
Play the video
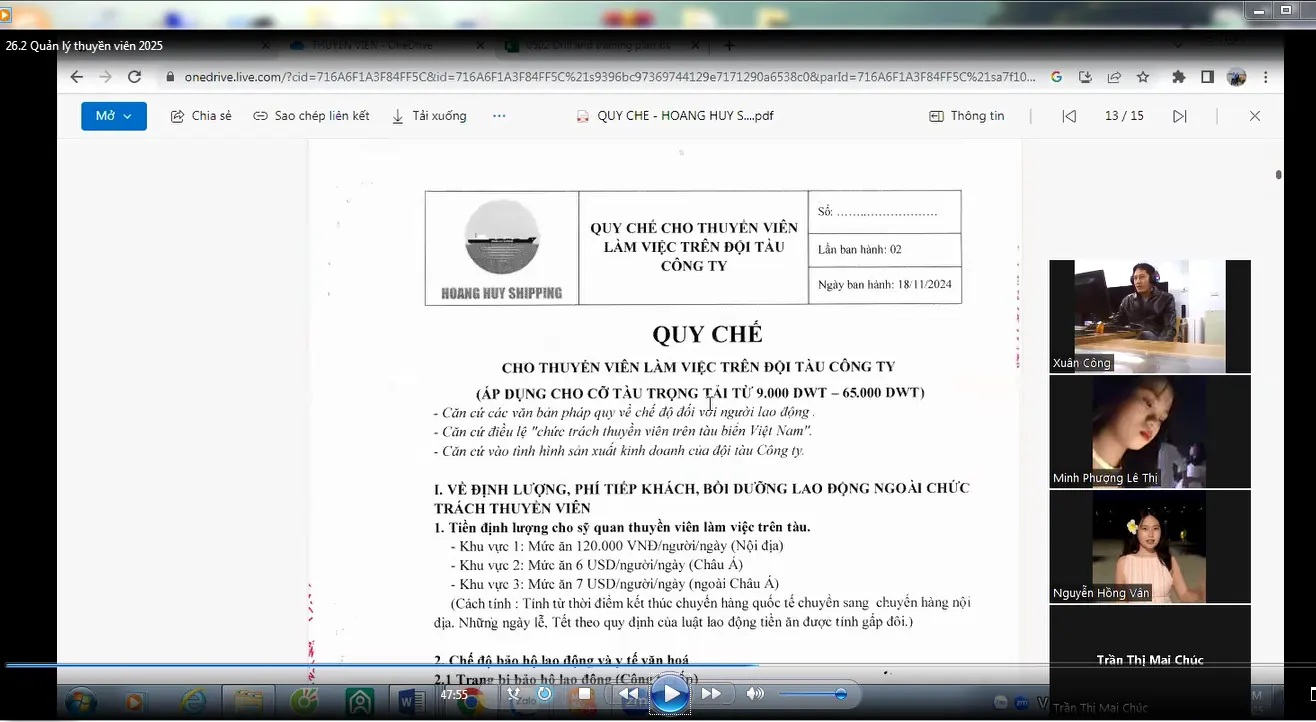(669, 694)
